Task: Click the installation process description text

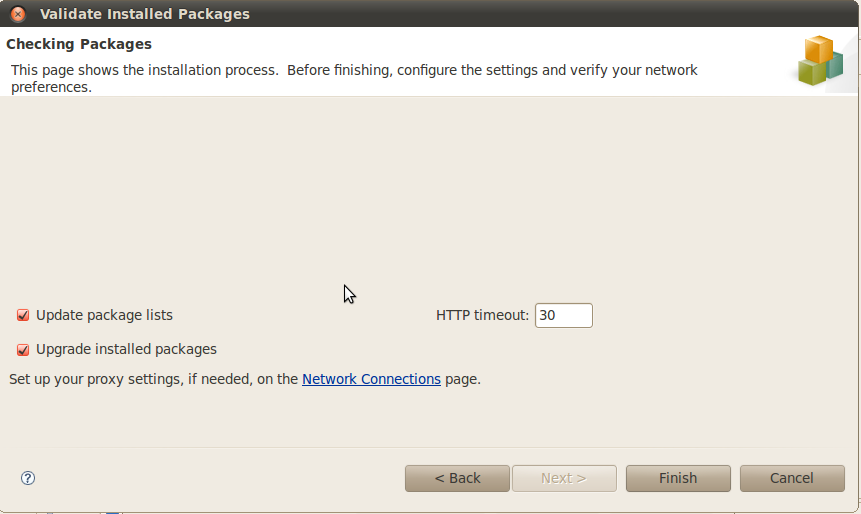Action: (x=354, y=79)
